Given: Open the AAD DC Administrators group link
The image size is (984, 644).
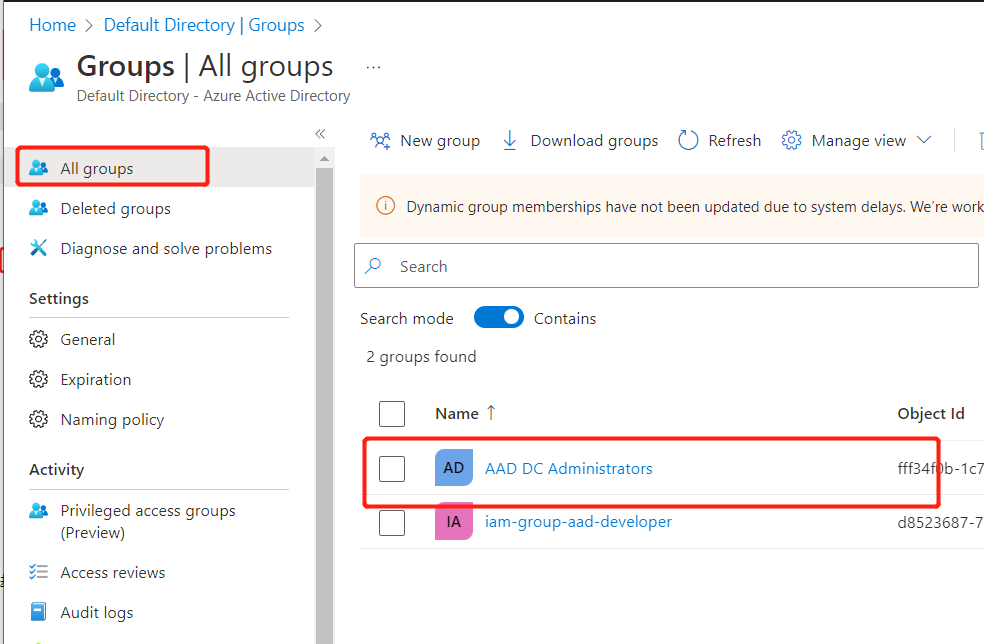Looking at the screenshot, I should [x=569, y=468].
